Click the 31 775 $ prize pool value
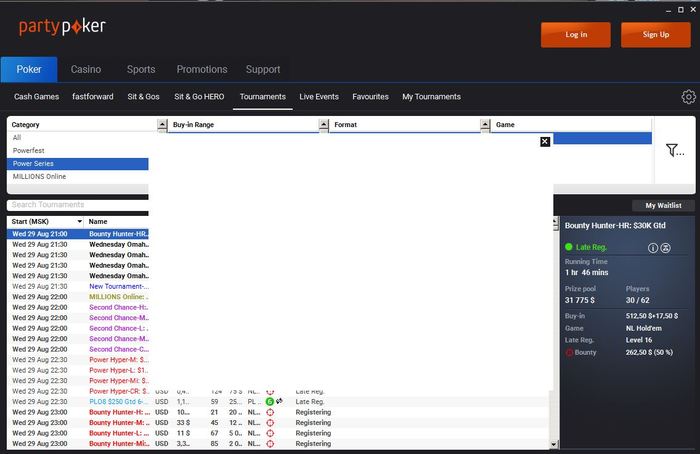 coord(579,300)
